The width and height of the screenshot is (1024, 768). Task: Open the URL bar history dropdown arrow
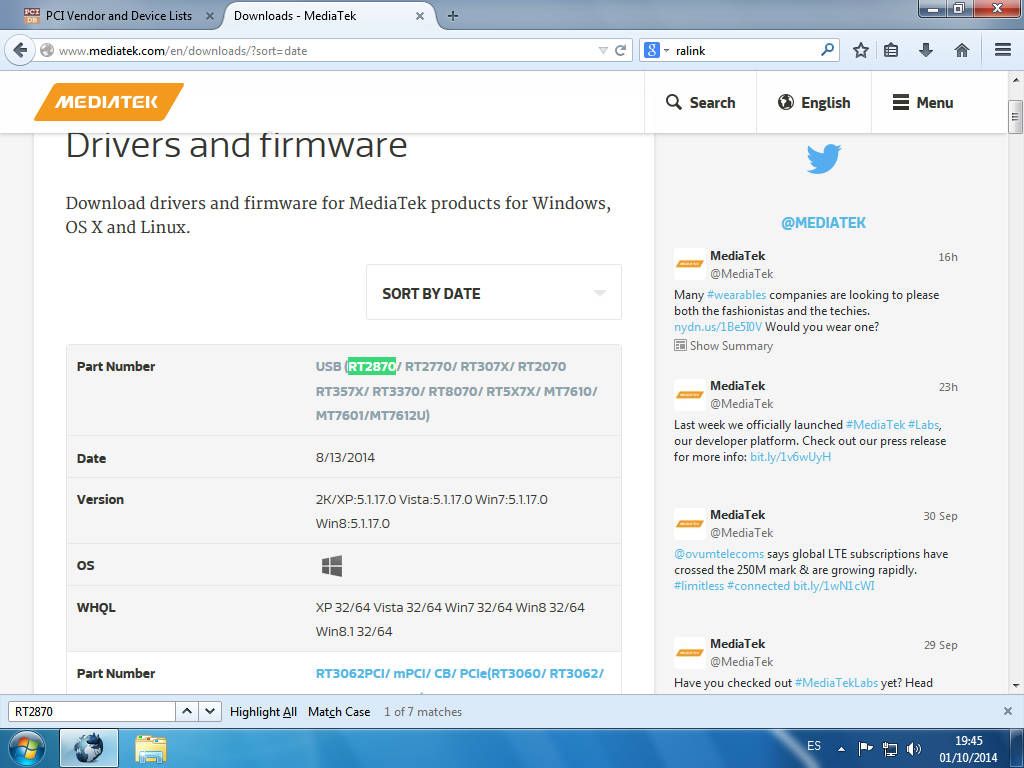603,50
